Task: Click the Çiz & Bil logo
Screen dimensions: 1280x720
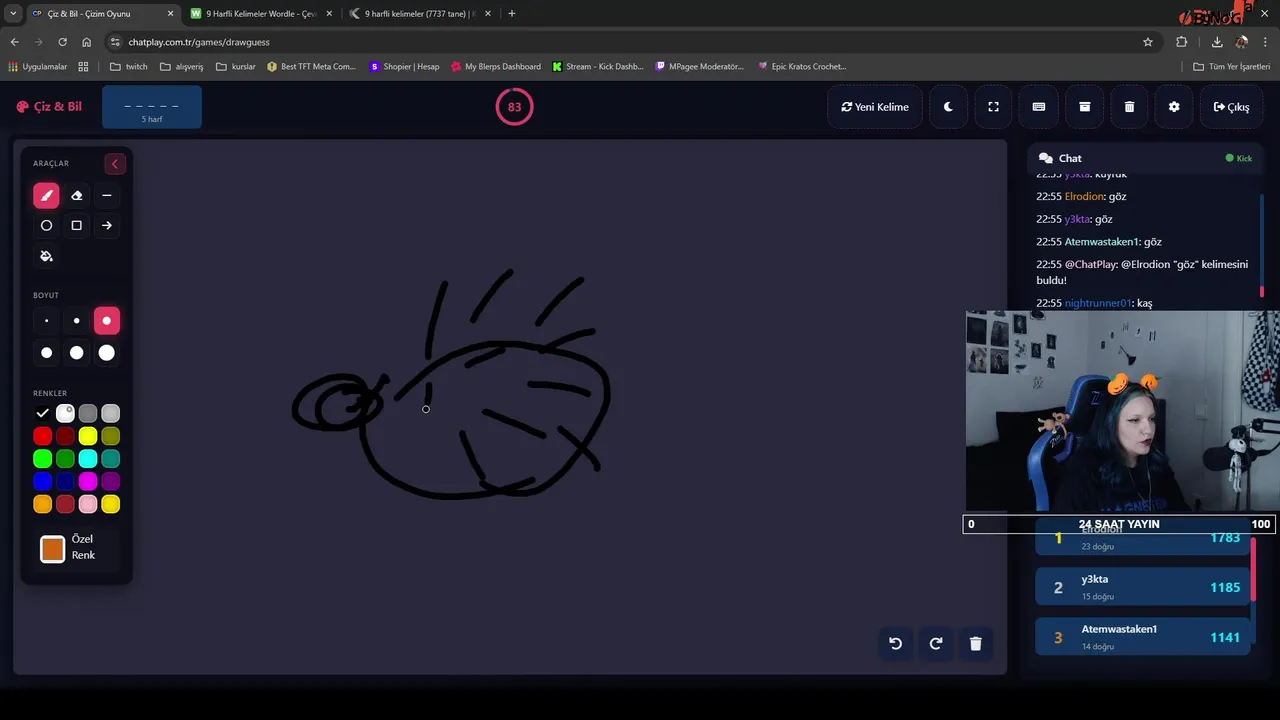Action: (49, 107)
